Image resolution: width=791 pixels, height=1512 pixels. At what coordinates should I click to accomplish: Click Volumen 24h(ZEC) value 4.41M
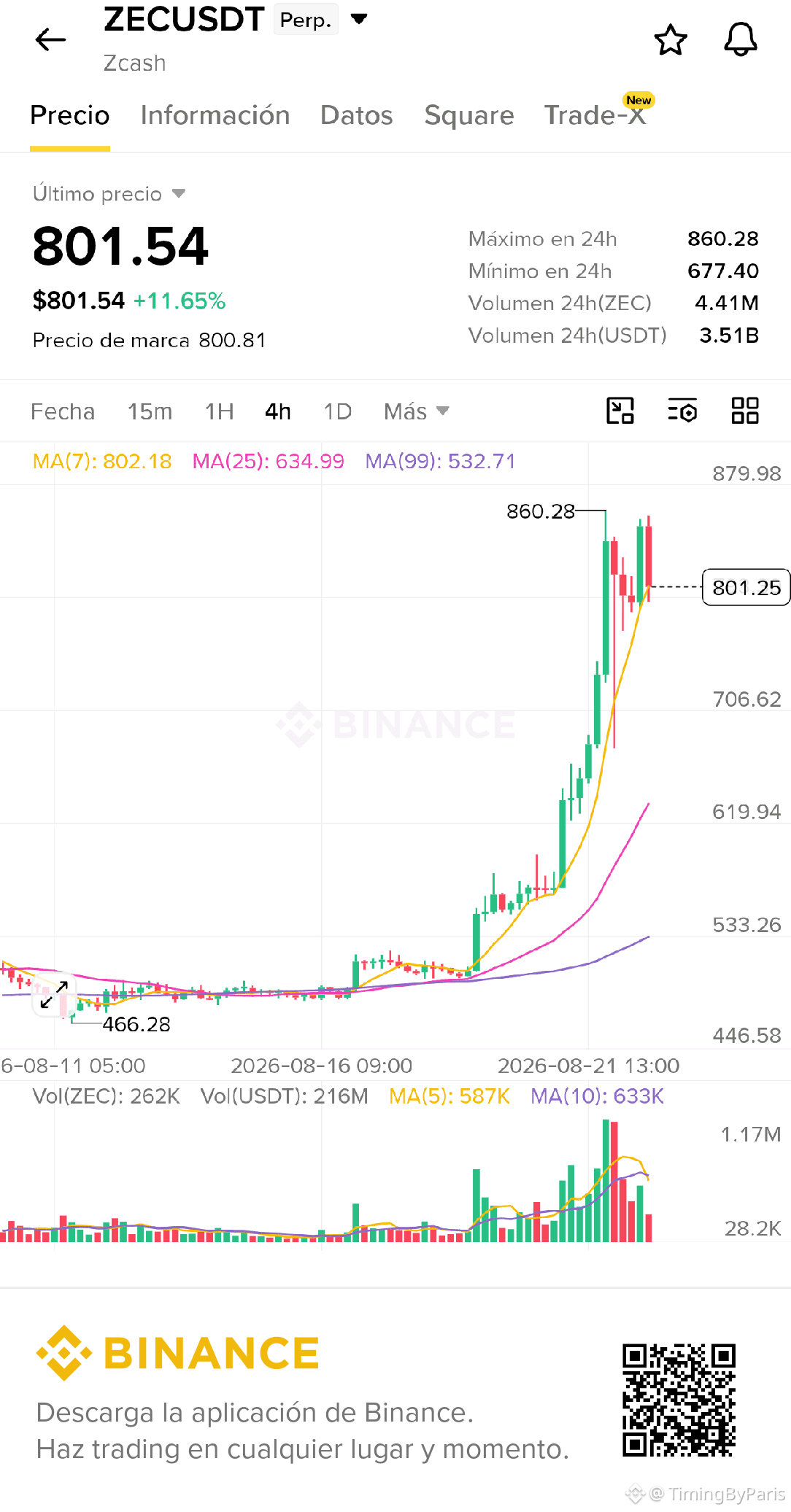tap(727, 303)
